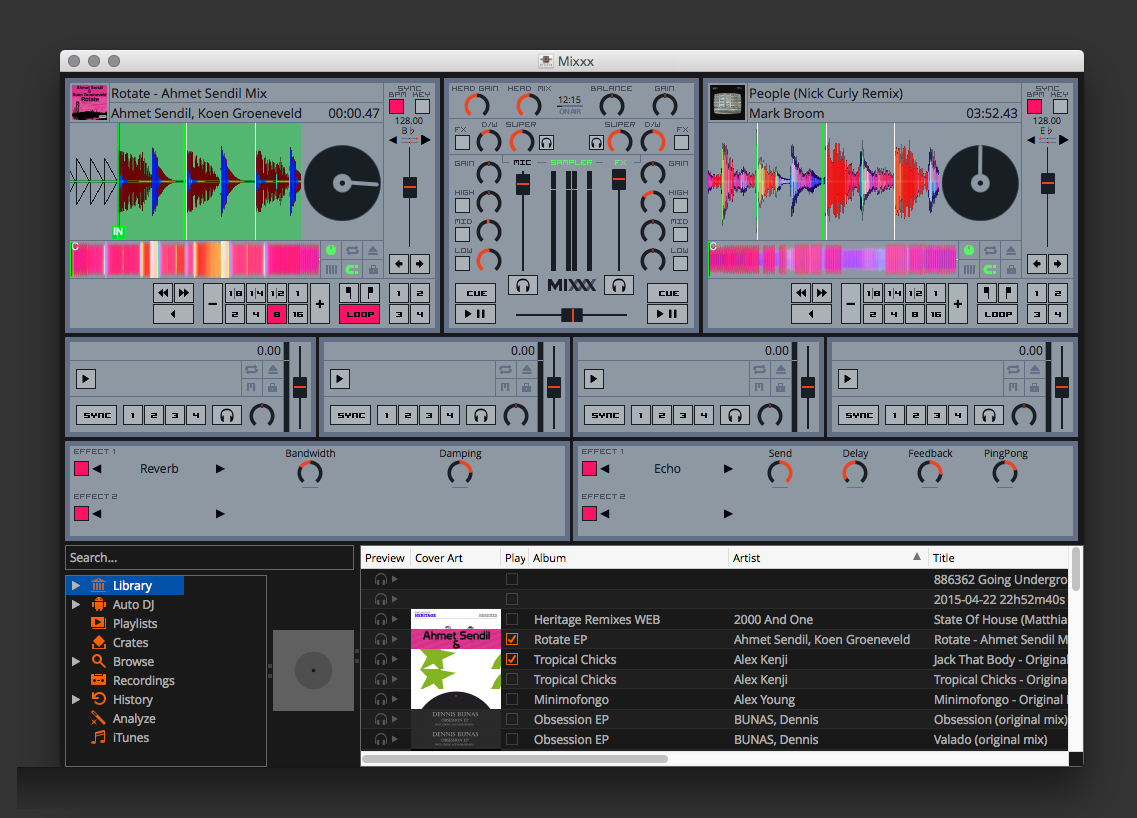Image resolution: width=1137 pixels, height=818 pixels.
Task: Check the Played checkbox for Minimofongo
Action: [x=512, y=699]
